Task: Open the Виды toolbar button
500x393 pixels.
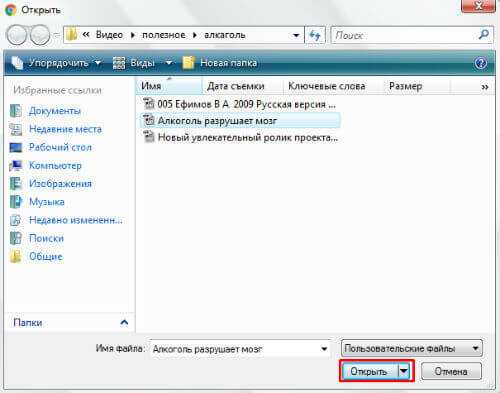Action: coord(134,63)
